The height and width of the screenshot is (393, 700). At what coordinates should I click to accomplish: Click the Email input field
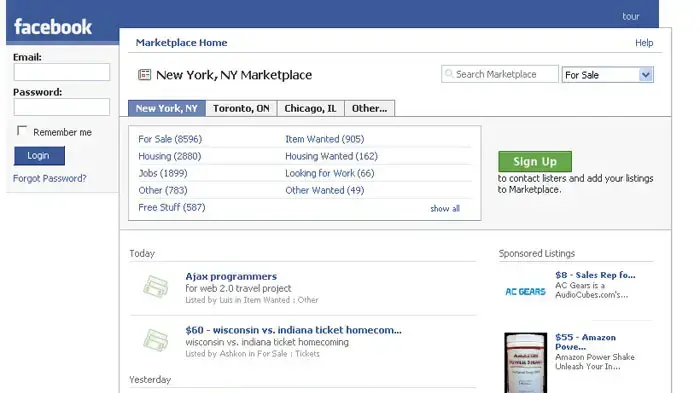(62, 72)
